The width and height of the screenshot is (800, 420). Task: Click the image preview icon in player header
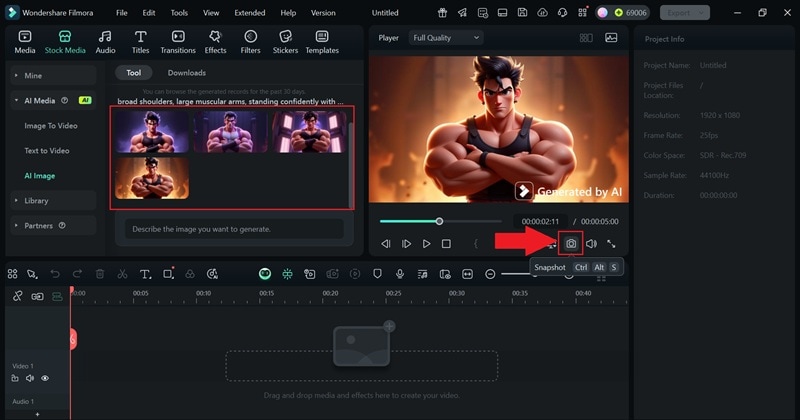611,38
